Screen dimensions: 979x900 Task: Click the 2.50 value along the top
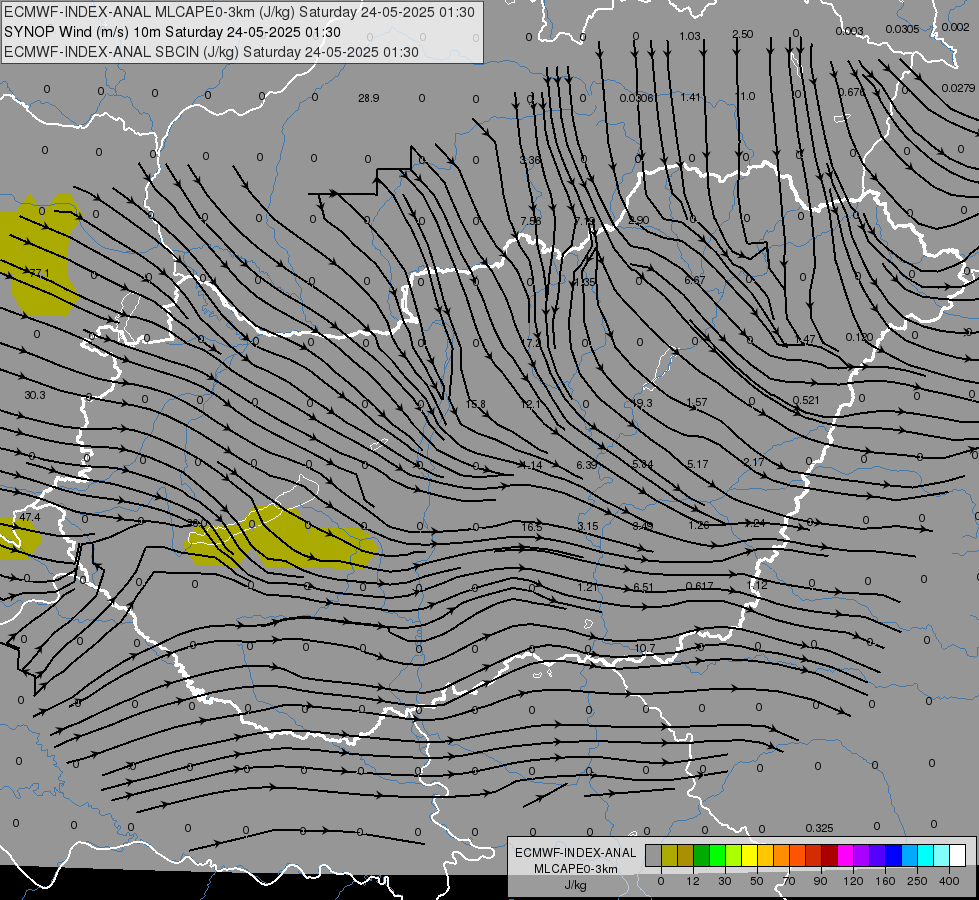click(x=742, y=34)
